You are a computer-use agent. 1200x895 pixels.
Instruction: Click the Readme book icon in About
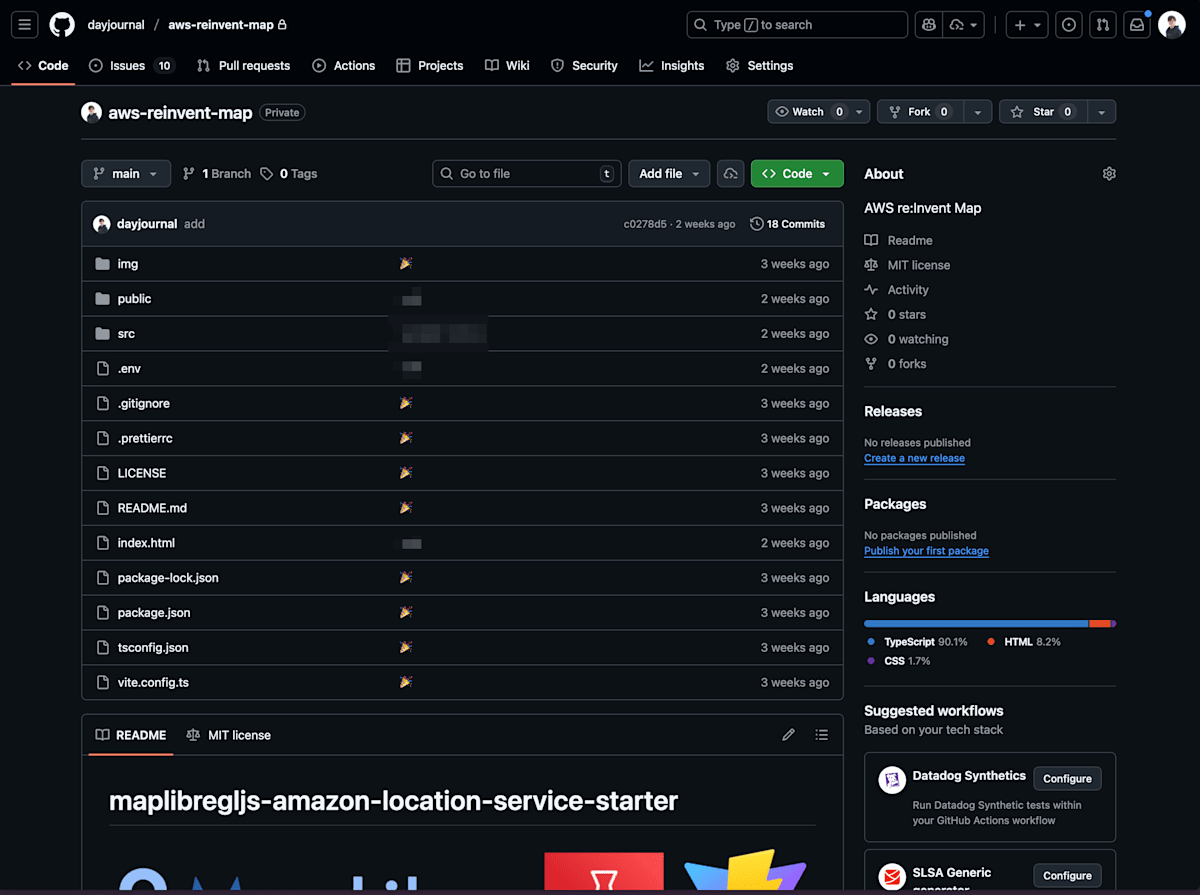click(x=871, y=240)
